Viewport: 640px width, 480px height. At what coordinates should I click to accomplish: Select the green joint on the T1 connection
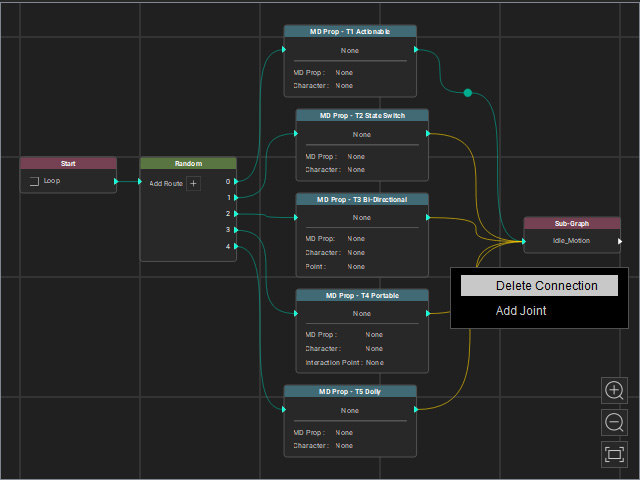(x=468, y=93)
